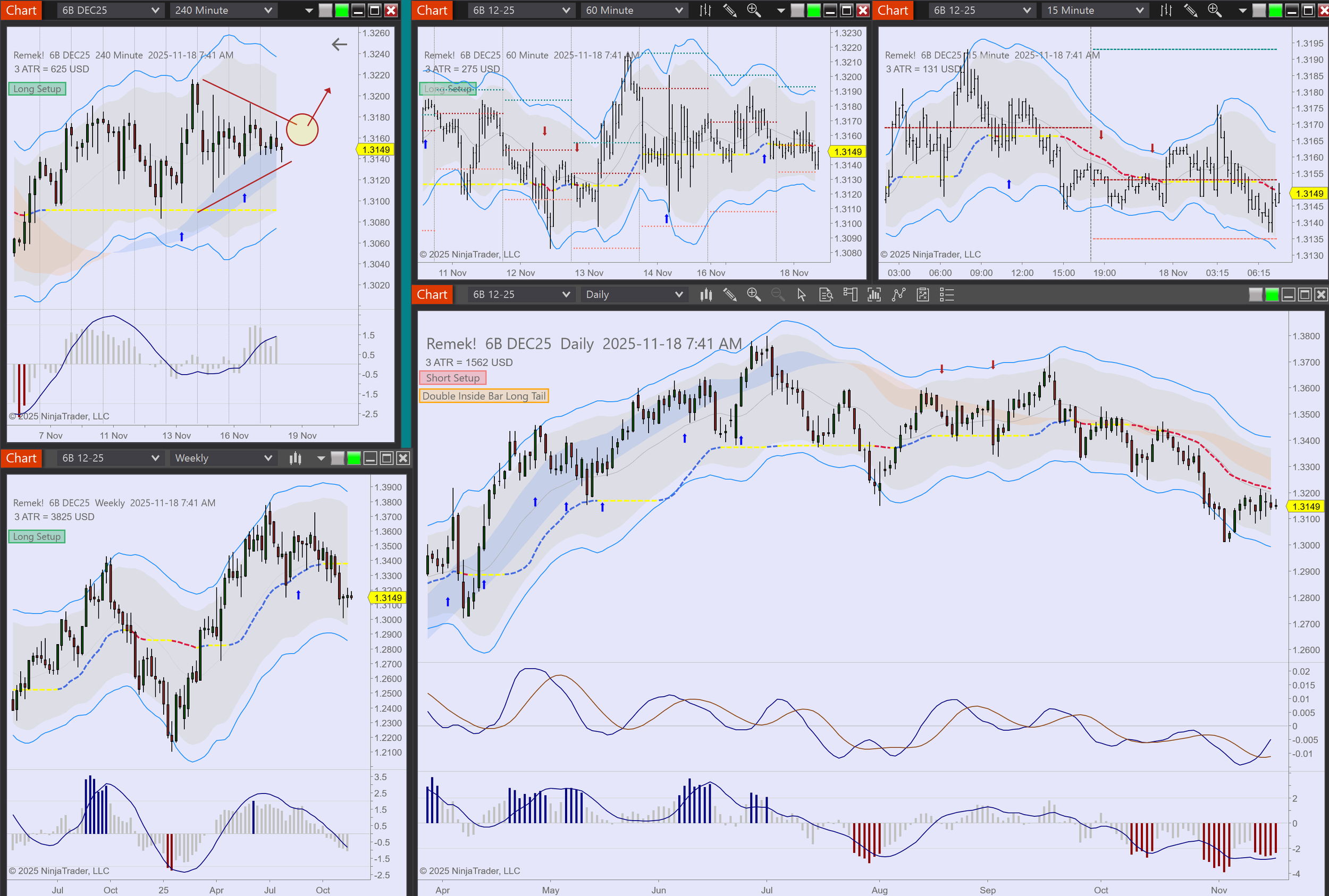Screen dimensions: 1329x896
Task: Open the 15 Minute interval dropdown
Action: coord(1095,10)
